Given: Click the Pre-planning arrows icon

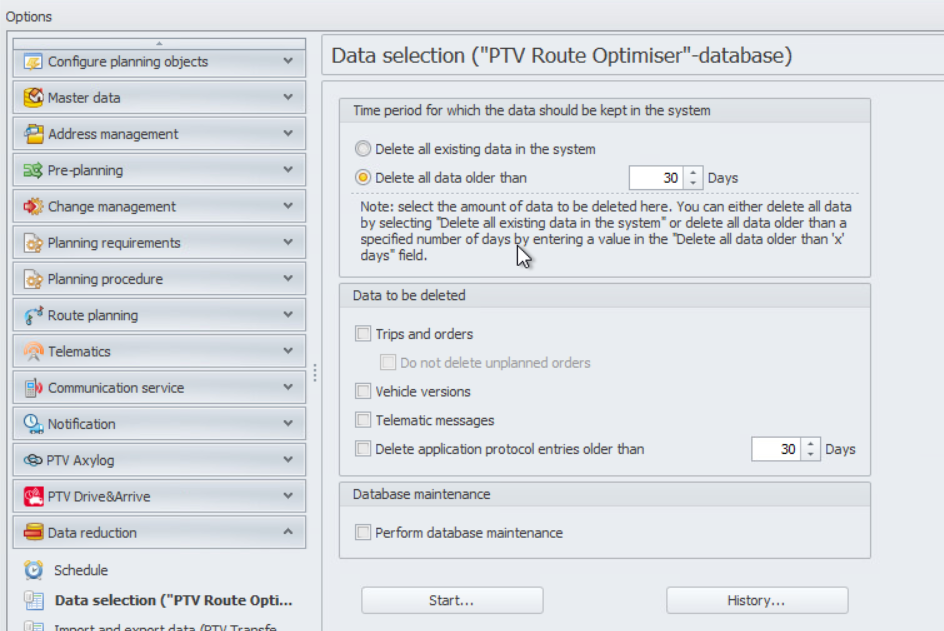Looking at the screenshot, I should (x=33, y=170).
